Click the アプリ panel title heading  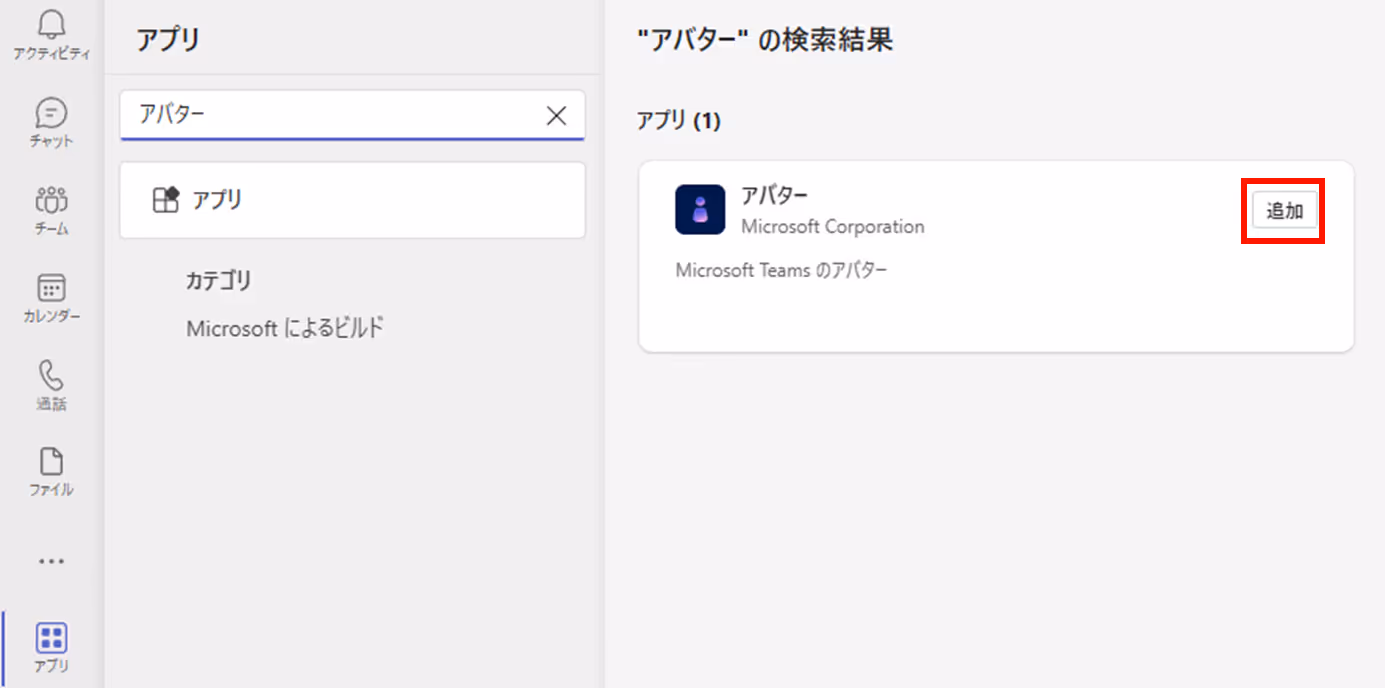click(x=168, y=40)
